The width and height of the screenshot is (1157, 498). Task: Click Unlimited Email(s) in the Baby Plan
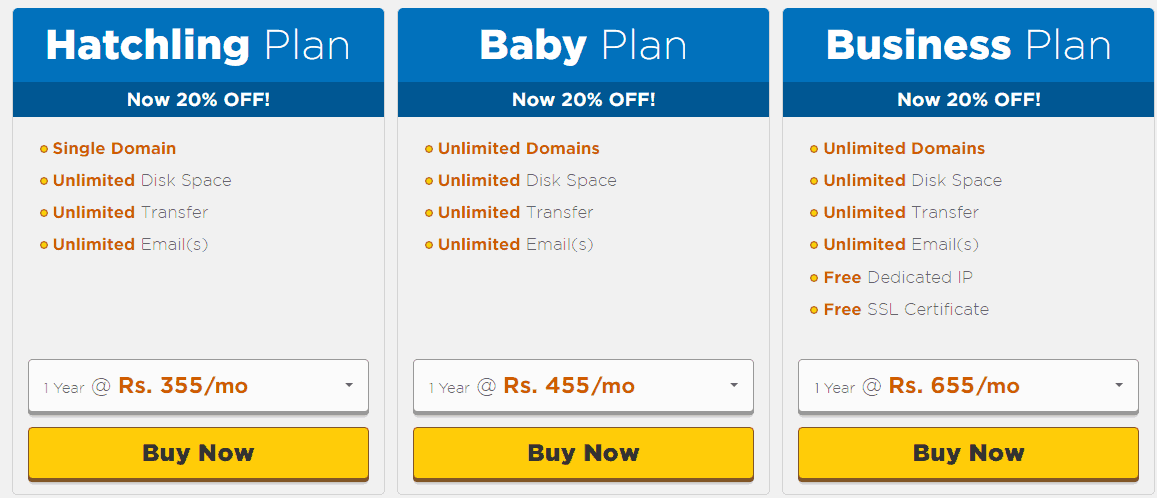[515, 244]
